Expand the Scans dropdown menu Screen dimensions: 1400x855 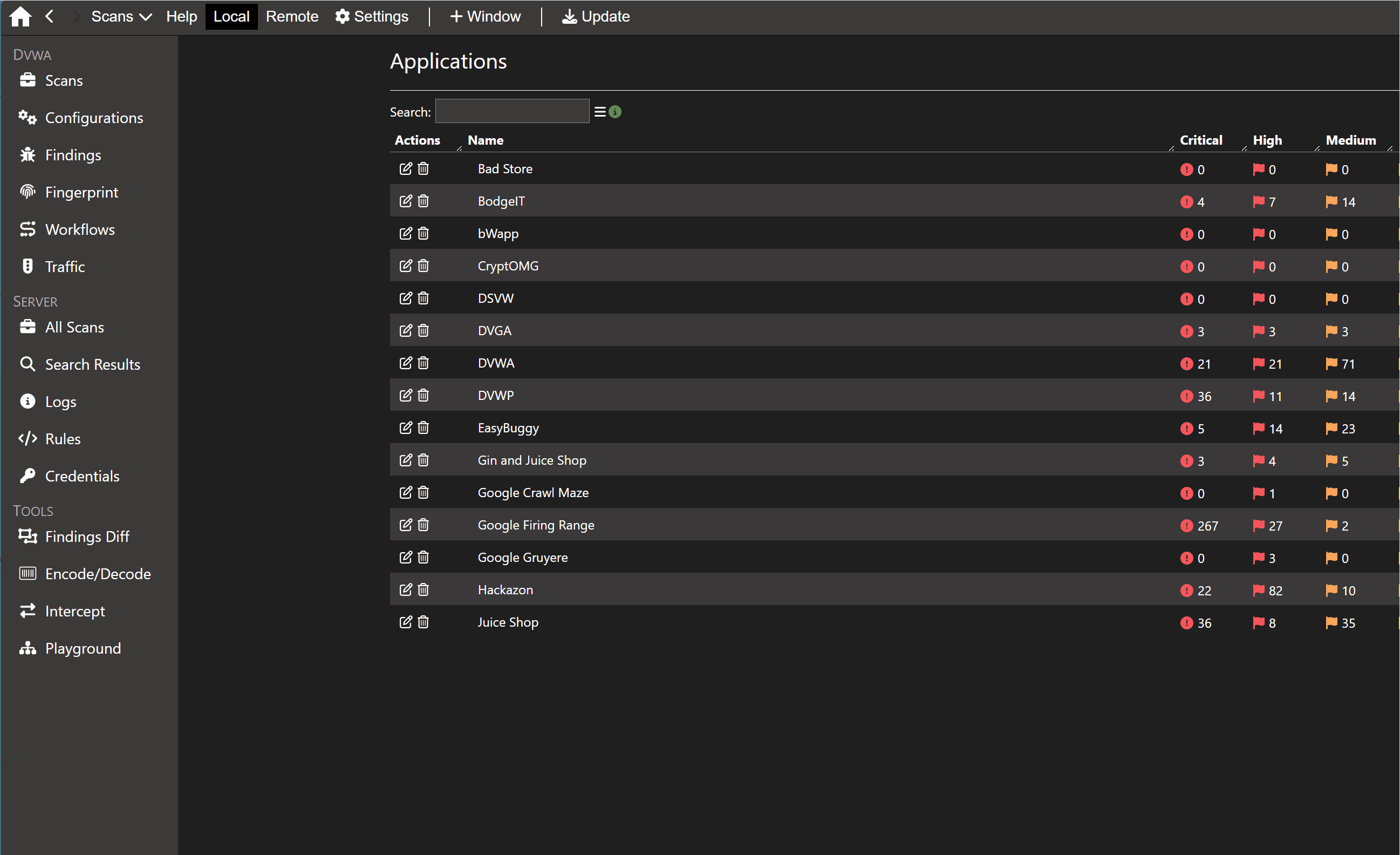pos(121,17)
